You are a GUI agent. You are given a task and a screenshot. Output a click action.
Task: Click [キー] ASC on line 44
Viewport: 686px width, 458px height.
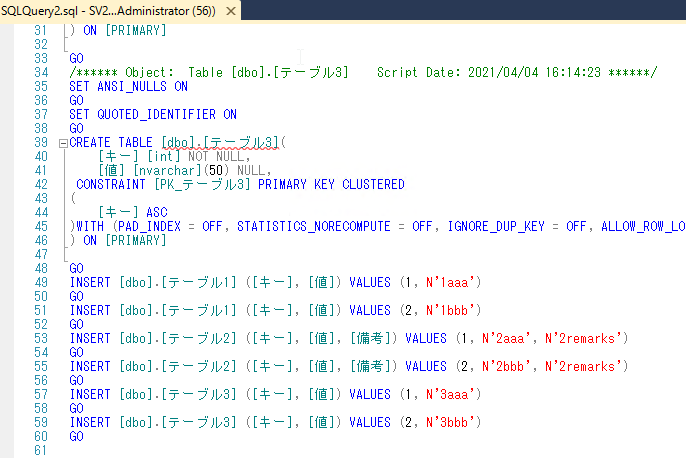[133, 212]
